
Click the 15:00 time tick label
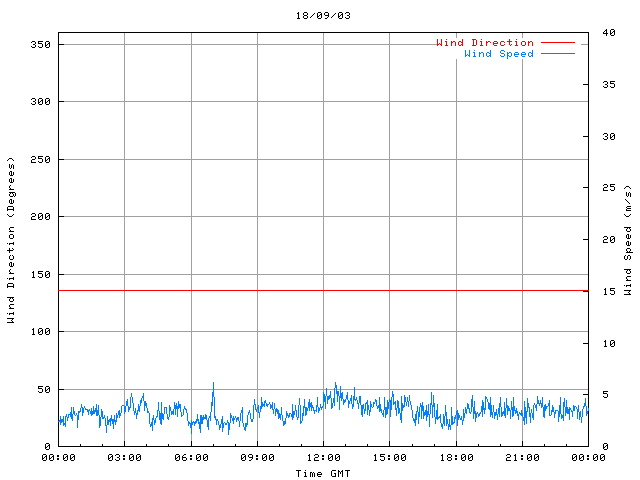[389, 458]
